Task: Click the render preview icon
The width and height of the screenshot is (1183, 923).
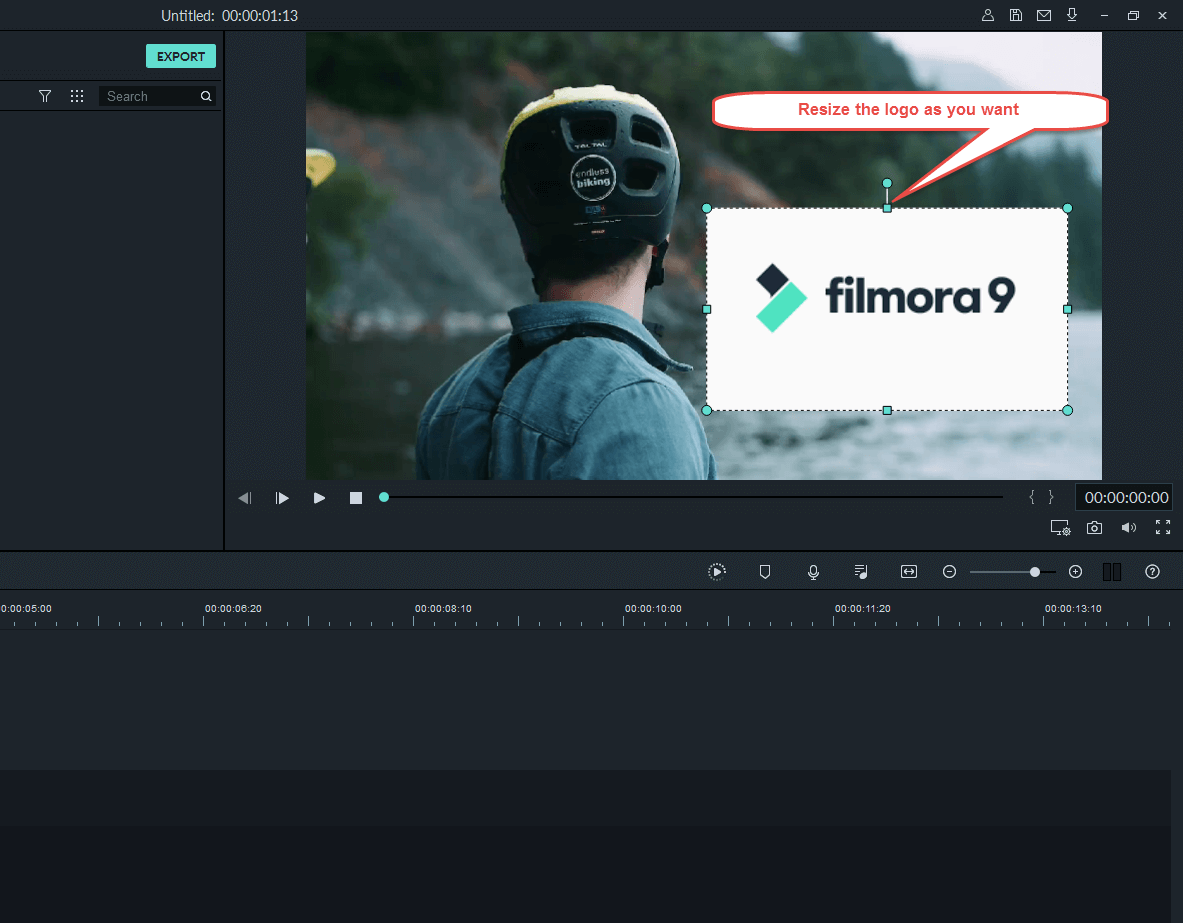Action: [x=717, y=571]
